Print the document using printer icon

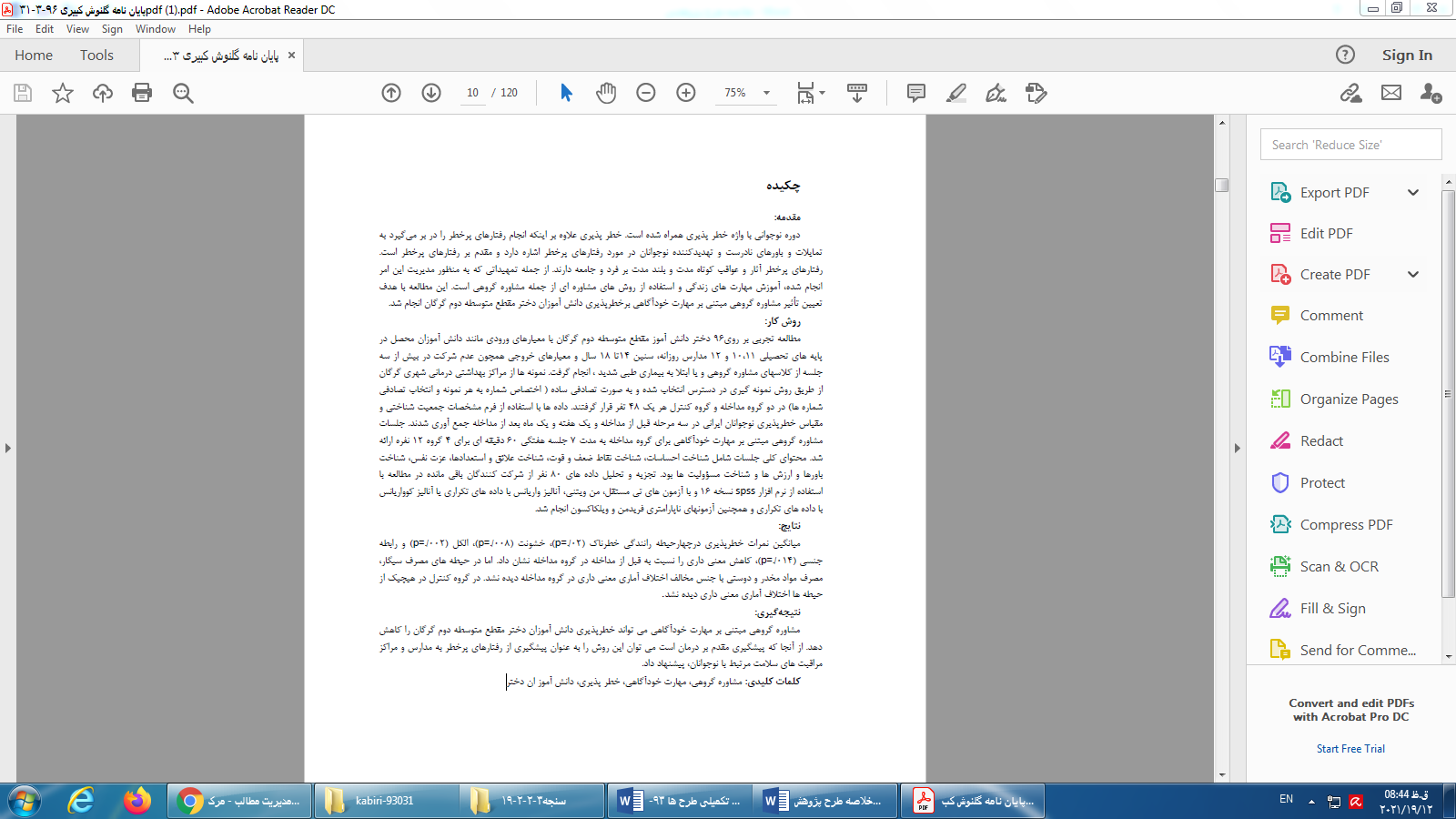tap(142, 93)
